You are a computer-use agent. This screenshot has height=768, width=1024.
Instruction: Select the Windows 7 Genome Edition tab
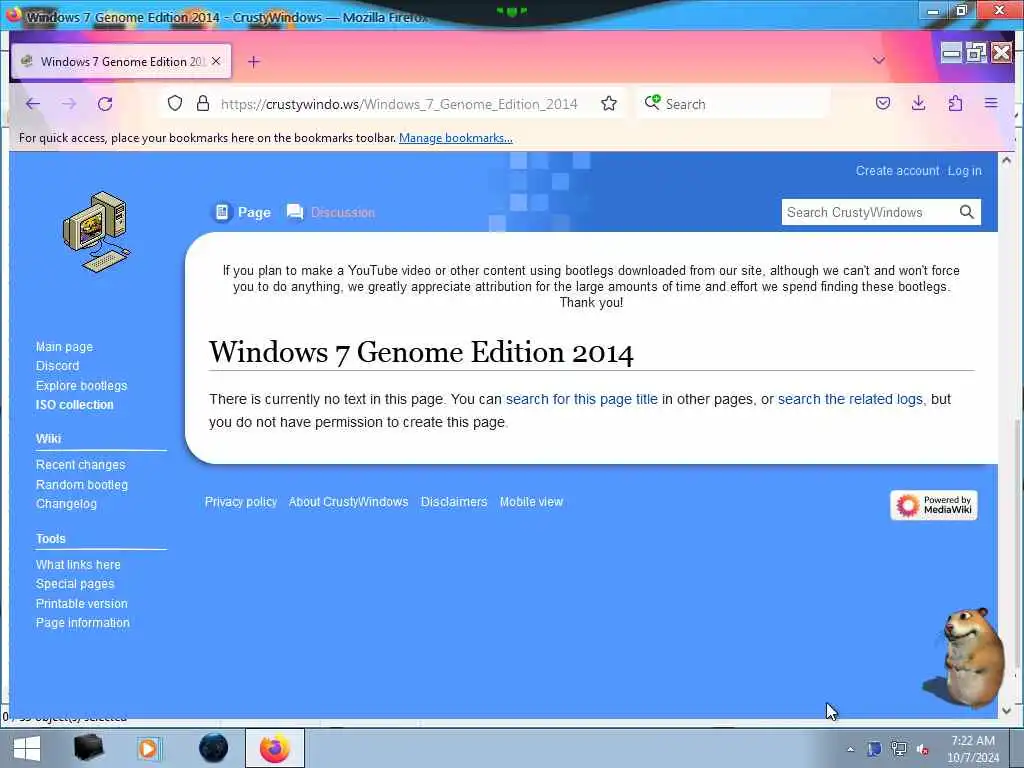pyautogui.click(x=121, y=61)
